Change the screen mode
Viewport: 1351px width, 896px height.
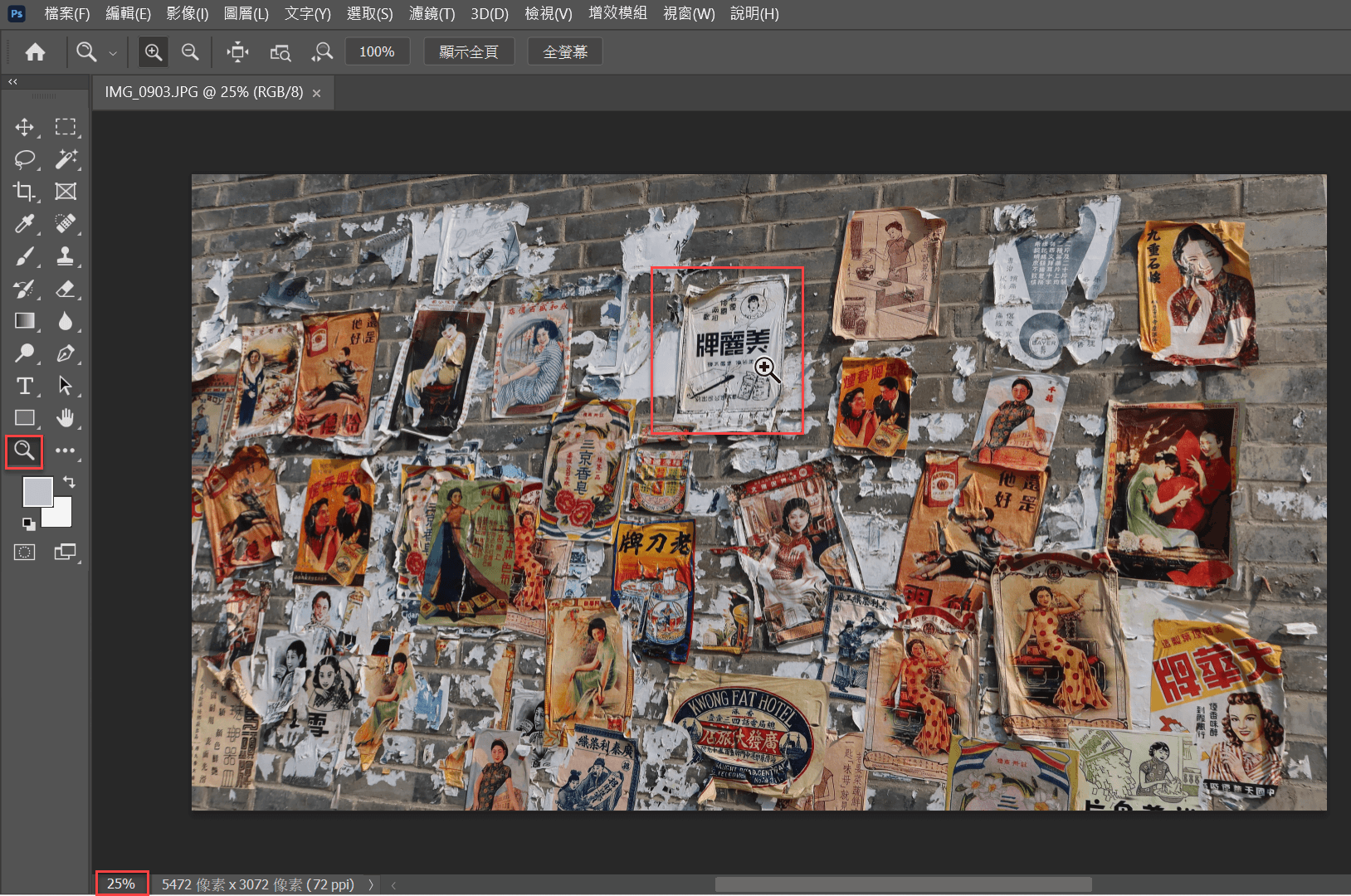pyautogui.click(x=66, y=552)
